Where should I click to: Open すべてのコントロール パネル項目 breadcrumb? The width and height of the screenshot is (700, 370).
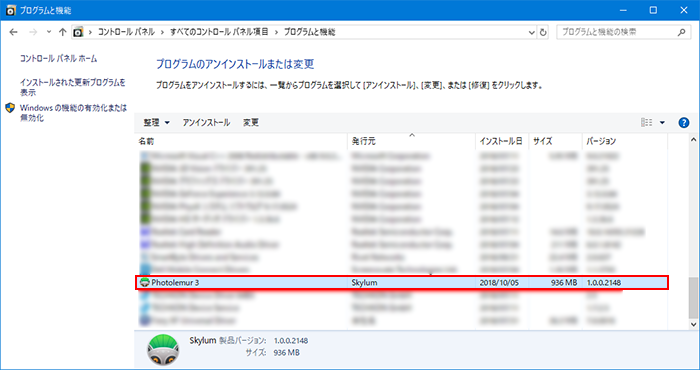click(x=219, y=32)
